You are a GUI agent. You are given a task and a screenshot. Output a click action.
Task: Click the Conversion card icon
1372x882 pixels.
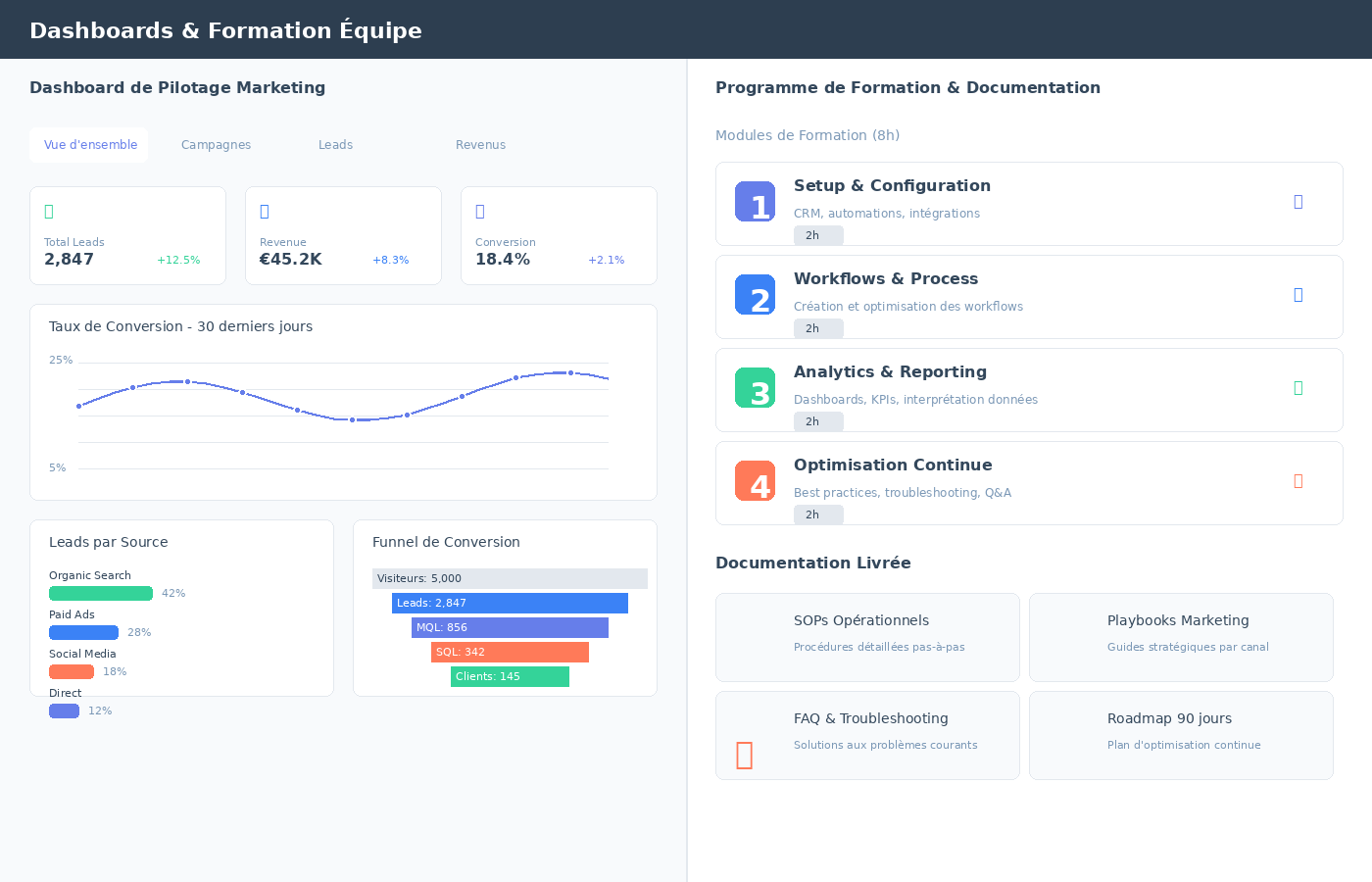point(480,212)
